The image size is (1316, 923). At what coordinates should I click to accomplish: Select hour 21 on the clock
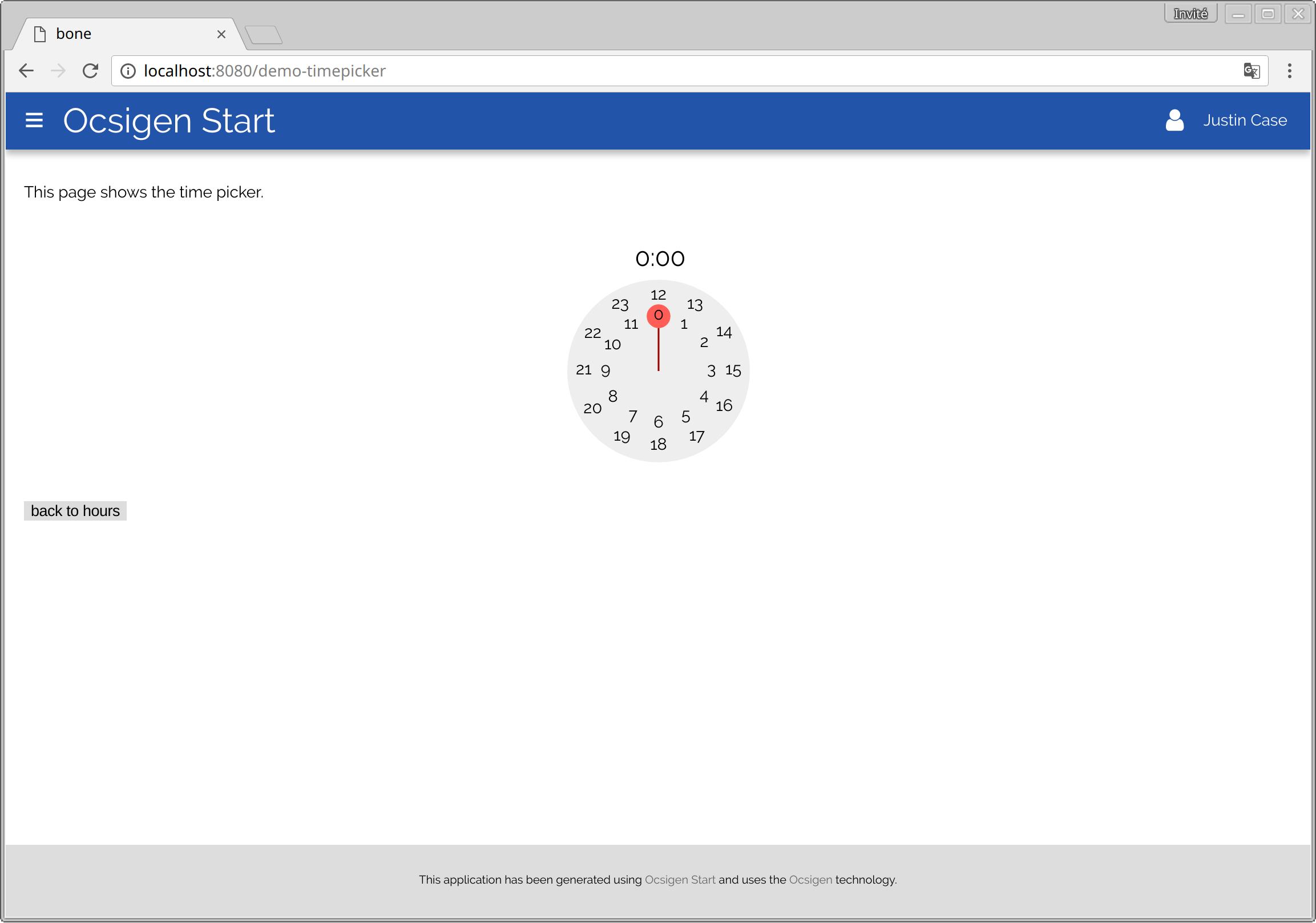[583, 370]
